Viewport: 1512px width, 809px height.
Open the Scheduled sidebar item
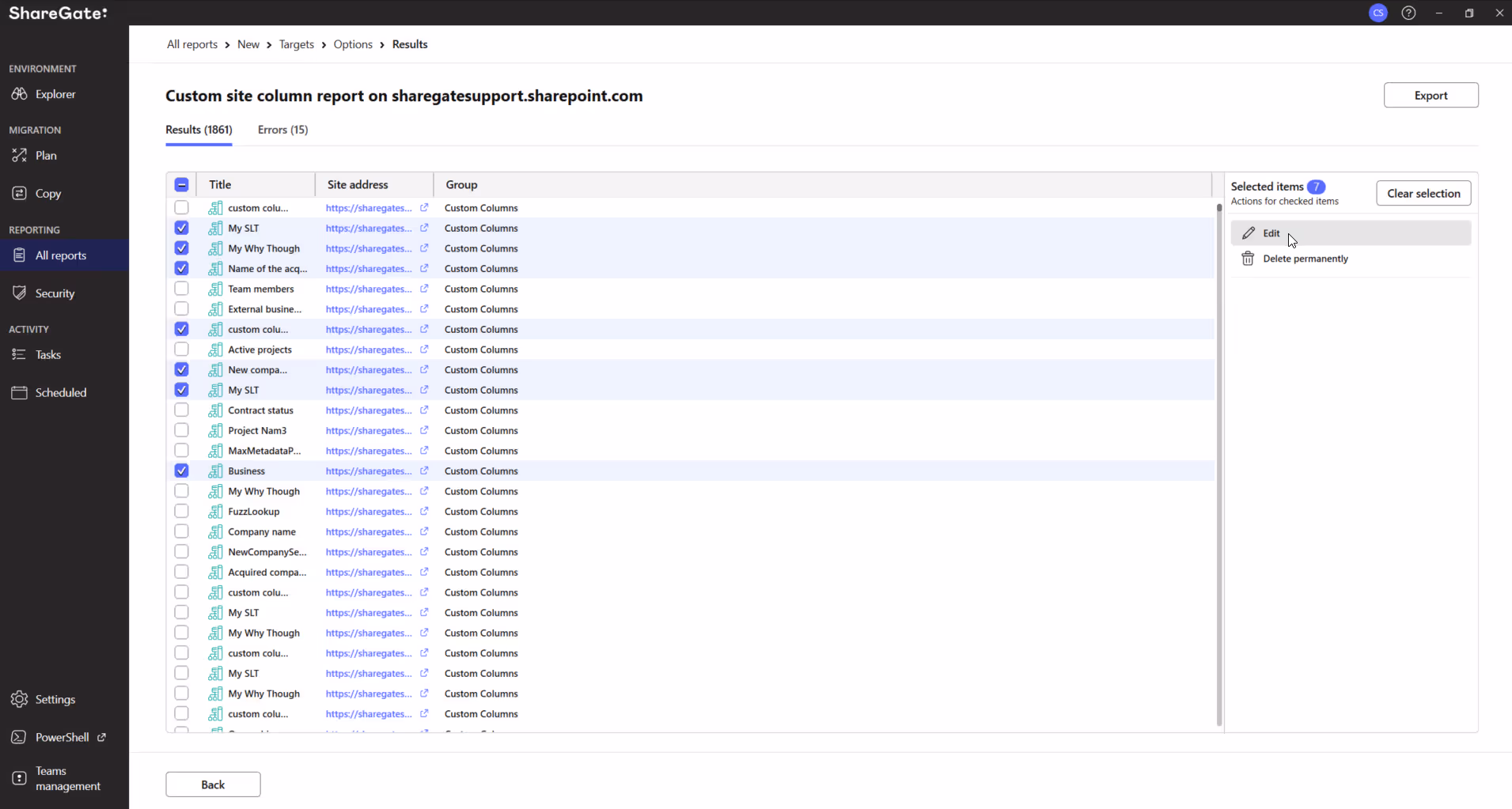point(64,392)
